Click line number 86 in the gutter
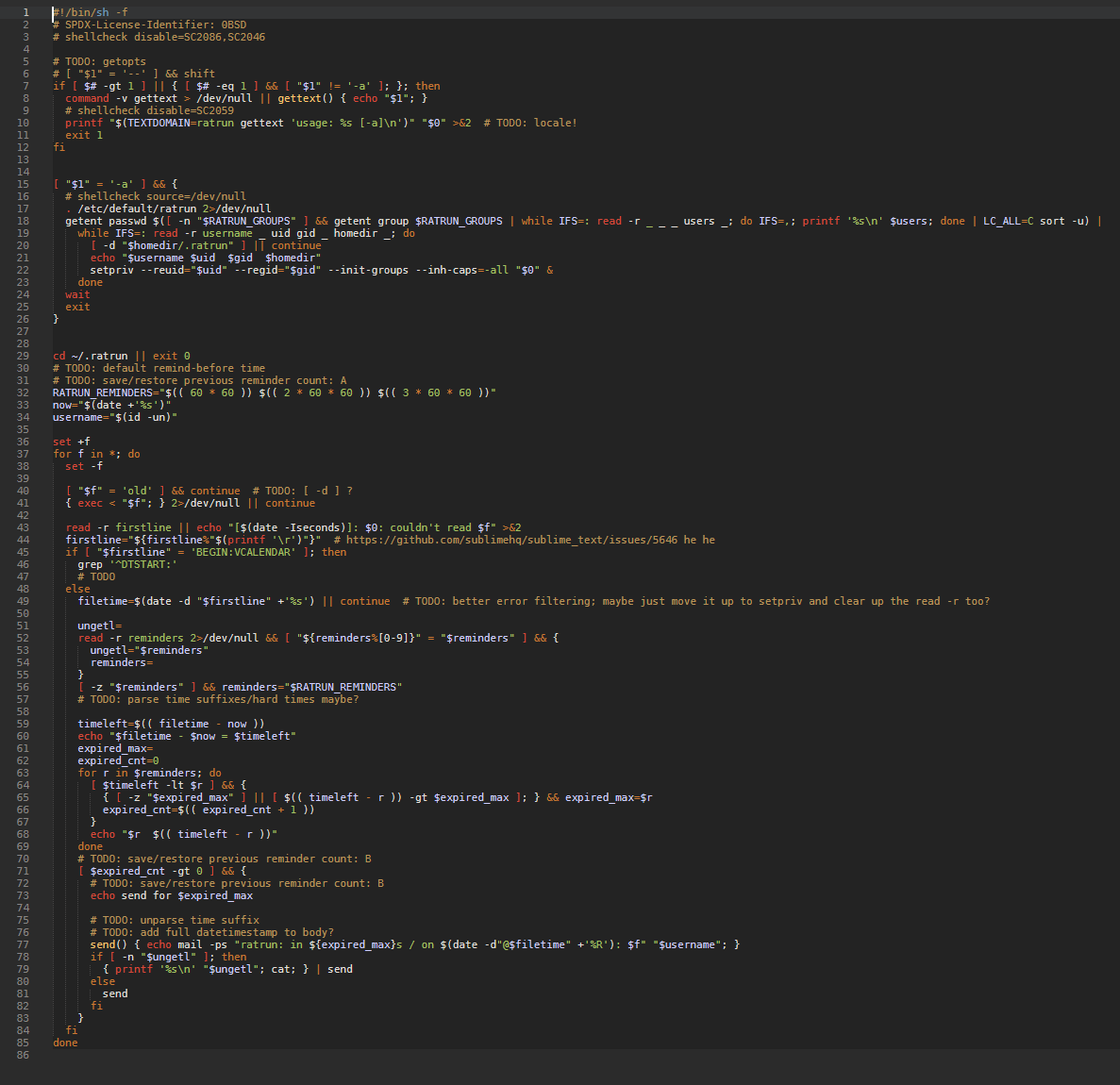The height and width of the screenshot is (1085, 1120). point(23,1055)
